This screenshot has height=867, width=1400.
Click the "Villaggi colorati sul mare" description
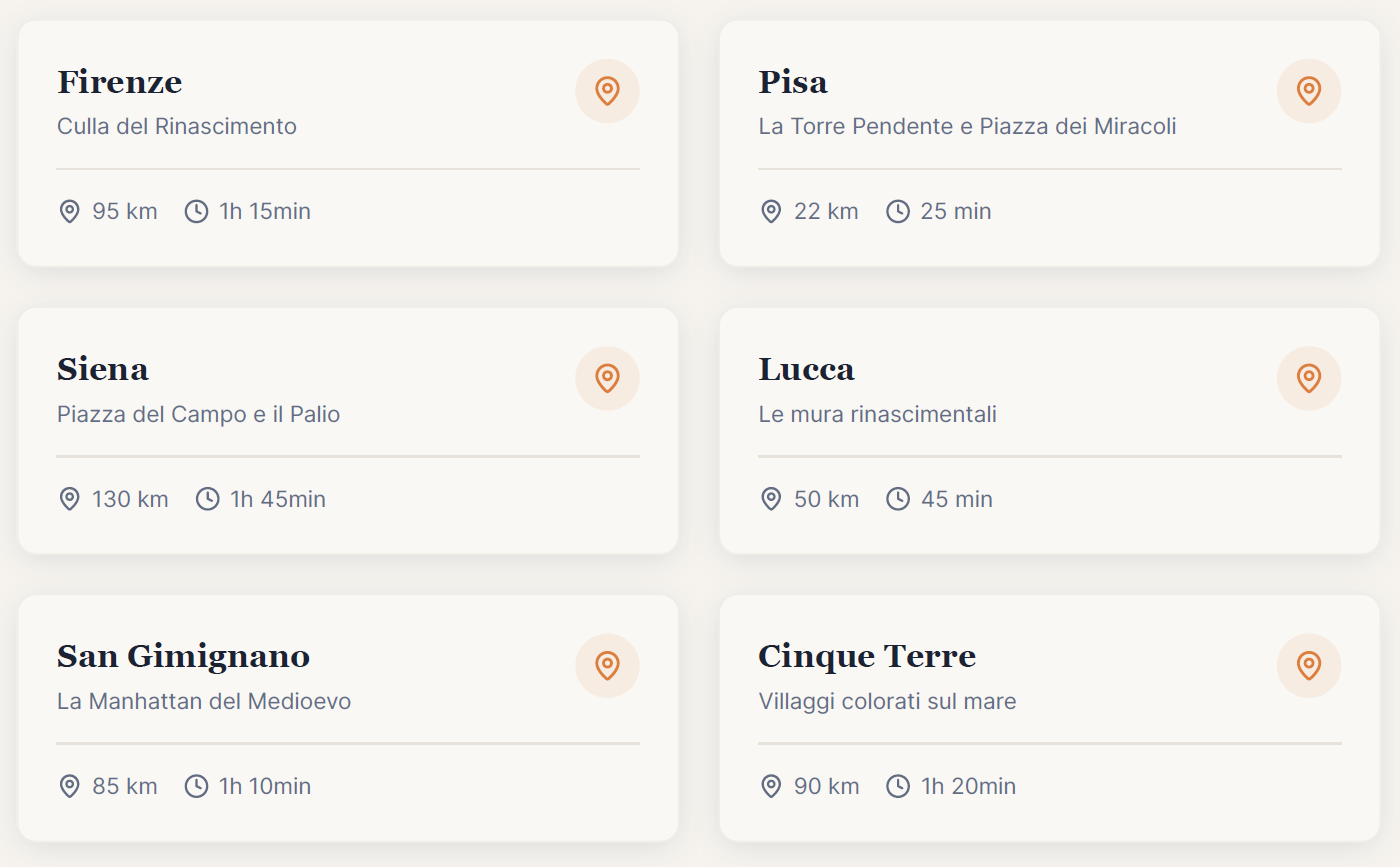pyautogui.click(x=887, y=701)
